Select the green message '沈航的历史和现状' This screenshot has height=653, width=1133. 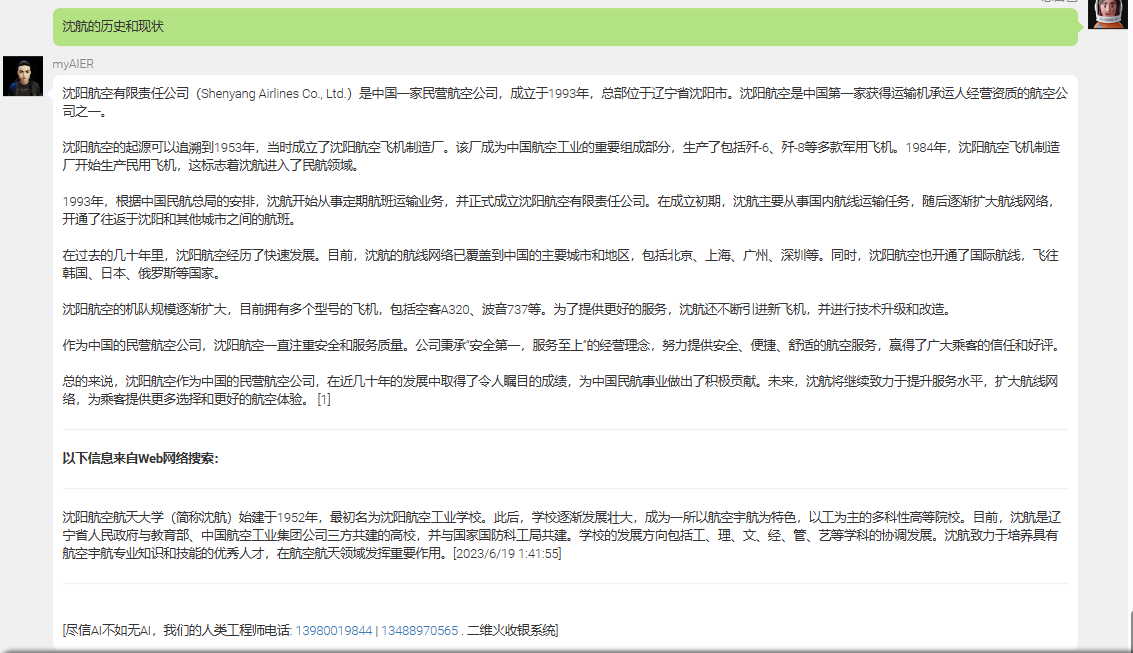coord(565,27)
